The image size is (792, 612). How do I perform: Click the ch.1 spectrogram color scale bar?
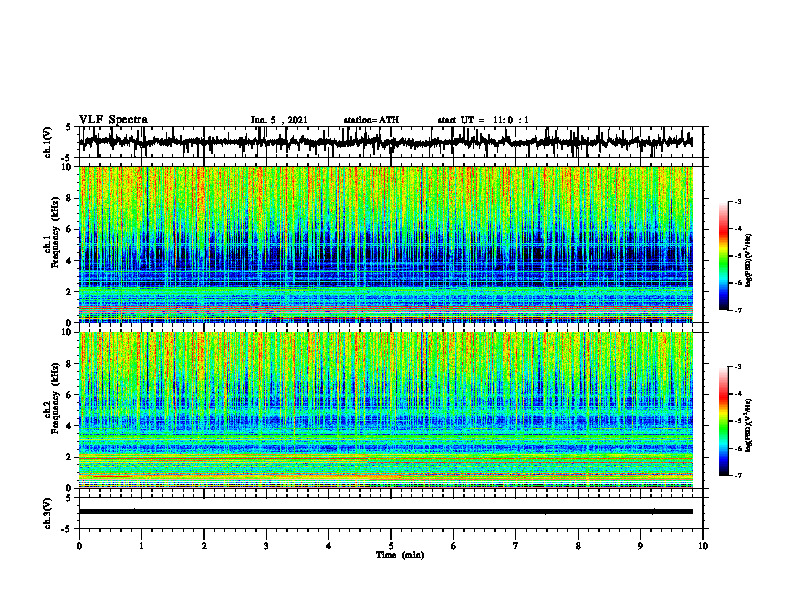[x=724, y=256]
